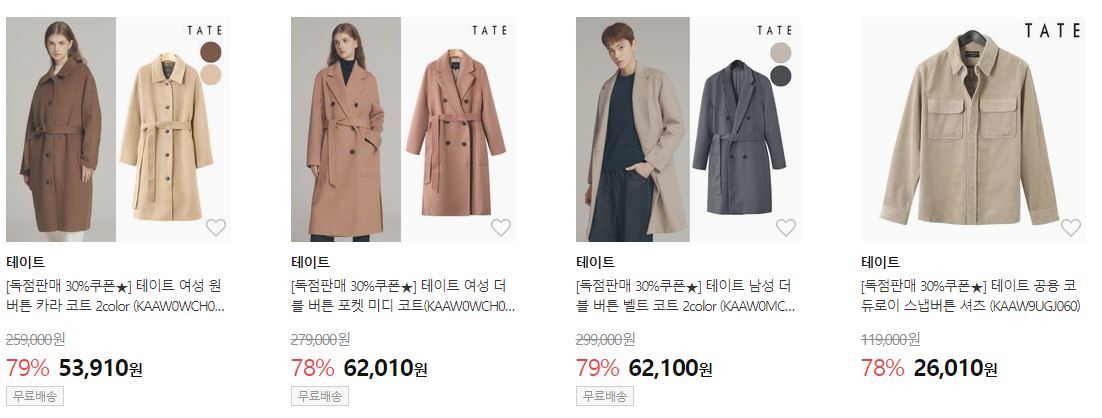Open the 테이트 여성 원버튼 카라 코트 title link
The image size is (1102, 418).
coord(115,296)
